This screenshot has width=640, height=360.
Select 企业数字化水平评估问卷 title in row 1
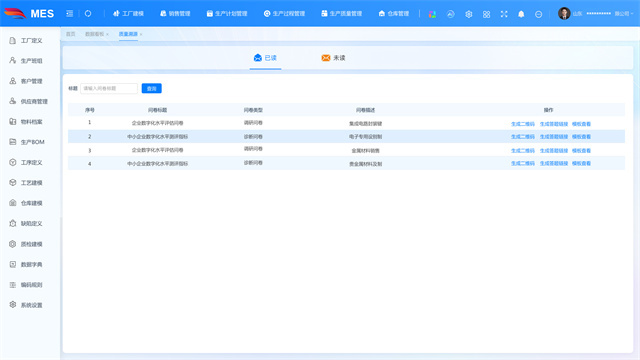pyautogui.click(x=158, y=123)
